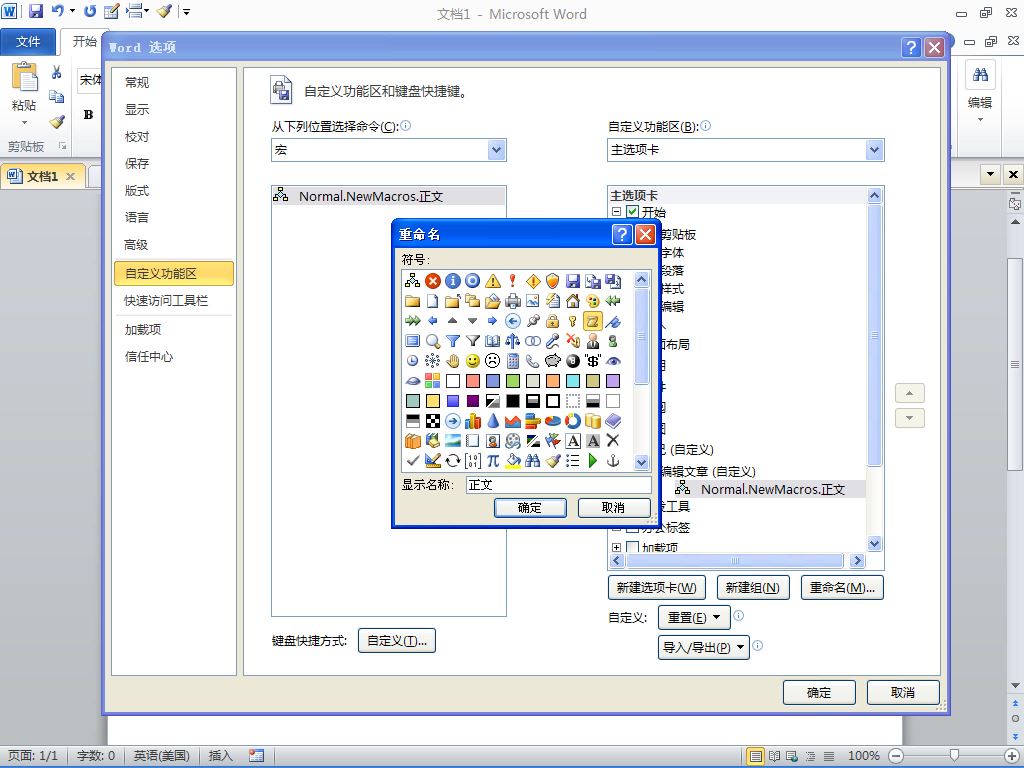
Task: Select the house symbol
Action: tap(573, 301)
